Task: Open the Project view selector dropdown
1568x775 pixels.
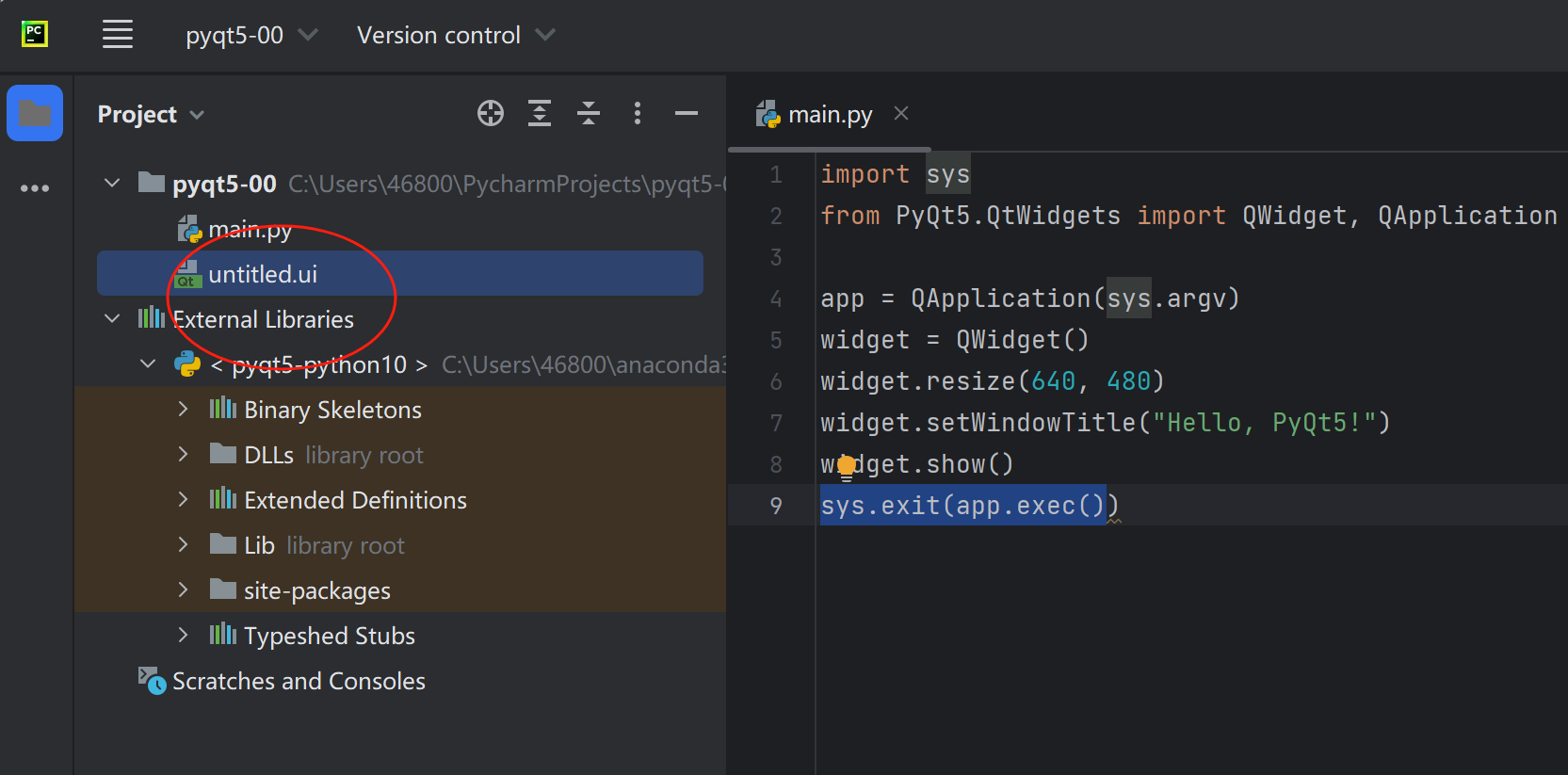Action: [x=151, y=114]
